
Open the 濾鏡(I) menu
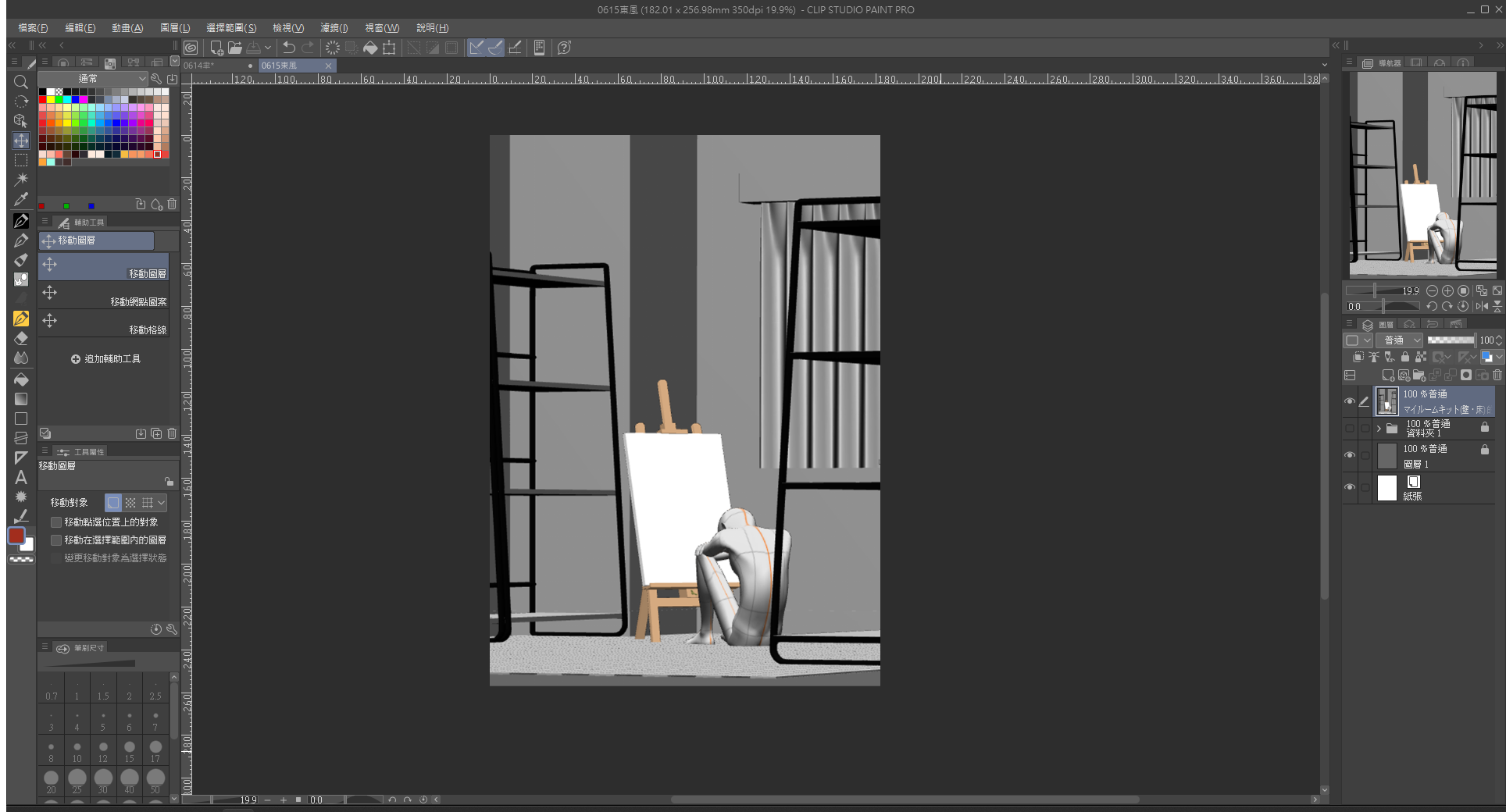[x=334, y=28]
